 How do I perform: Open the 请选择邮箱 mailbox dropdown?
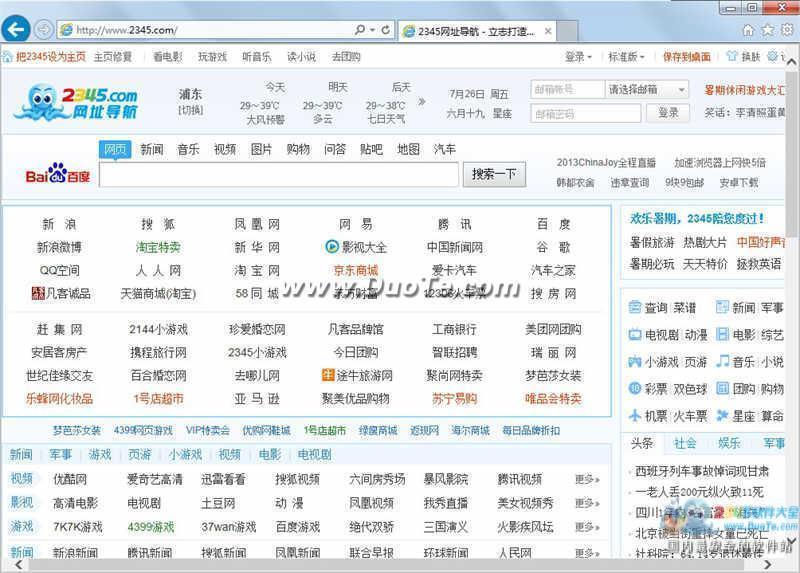pyautogui.click(x=647, y=90)
